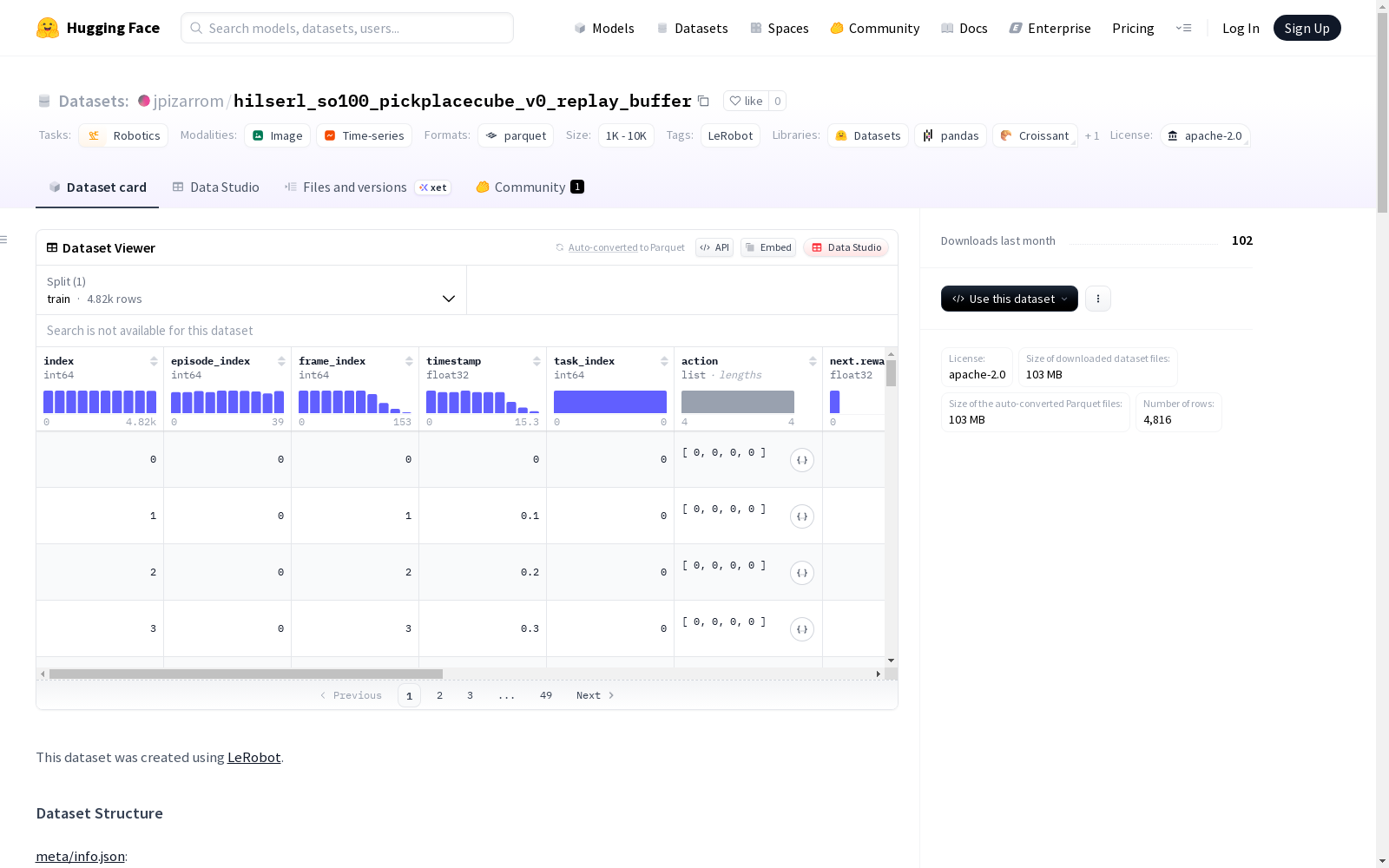1389x868 pixels.
Task: Click the Robotics task tag
Action: [x=123, y=135]
